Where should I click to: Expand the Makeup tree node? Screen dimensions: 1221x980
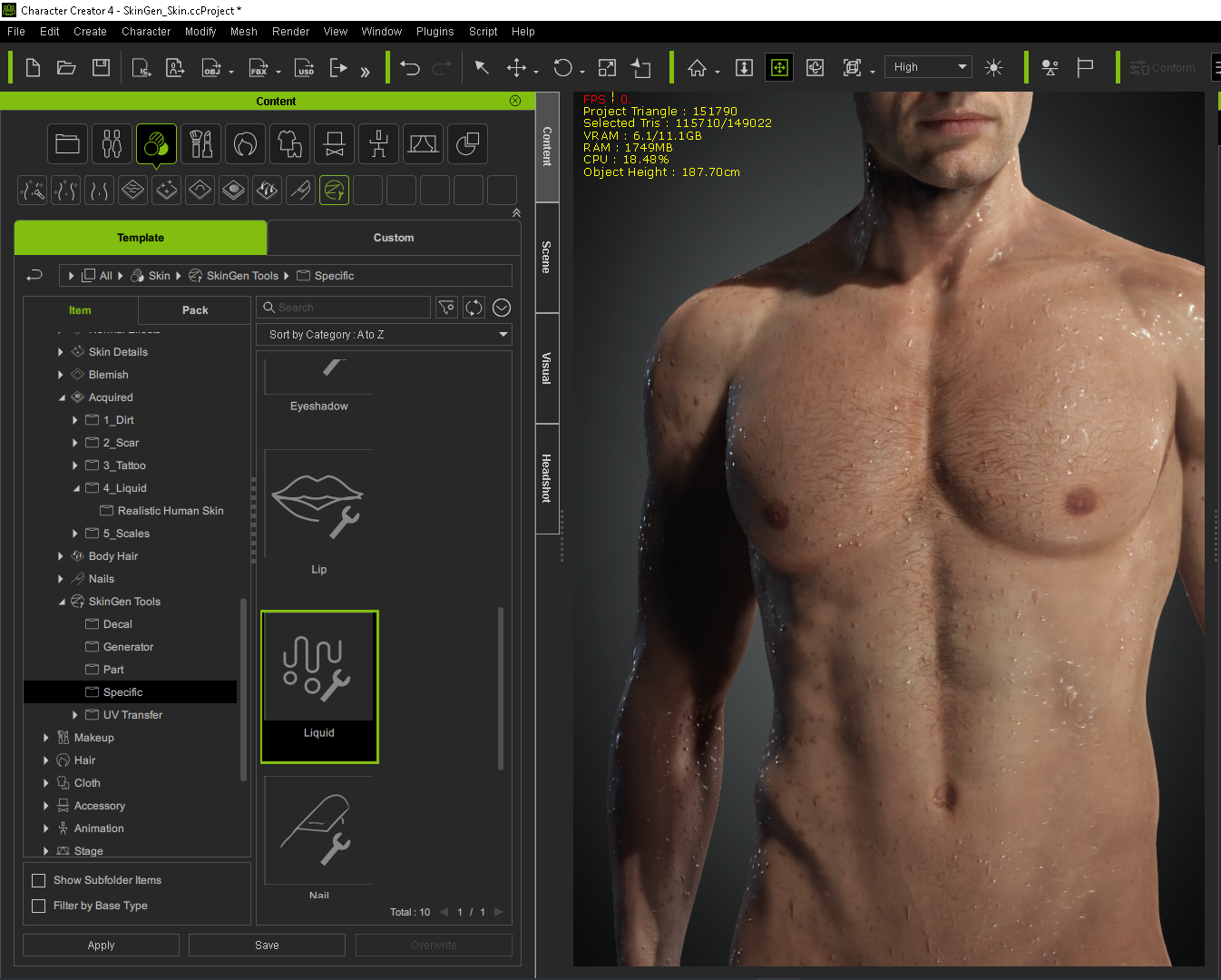click(46, 738)
